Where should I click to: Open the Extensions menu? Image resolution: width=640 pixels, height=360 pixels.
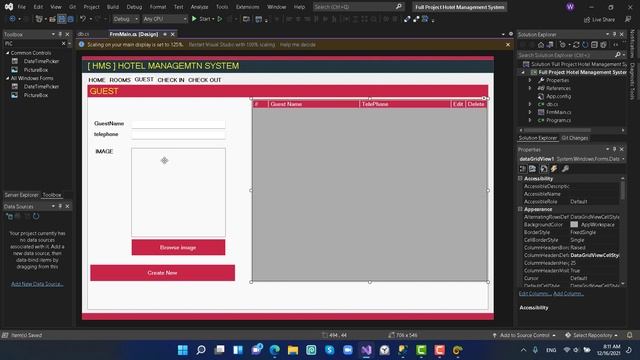coord(247,7)
